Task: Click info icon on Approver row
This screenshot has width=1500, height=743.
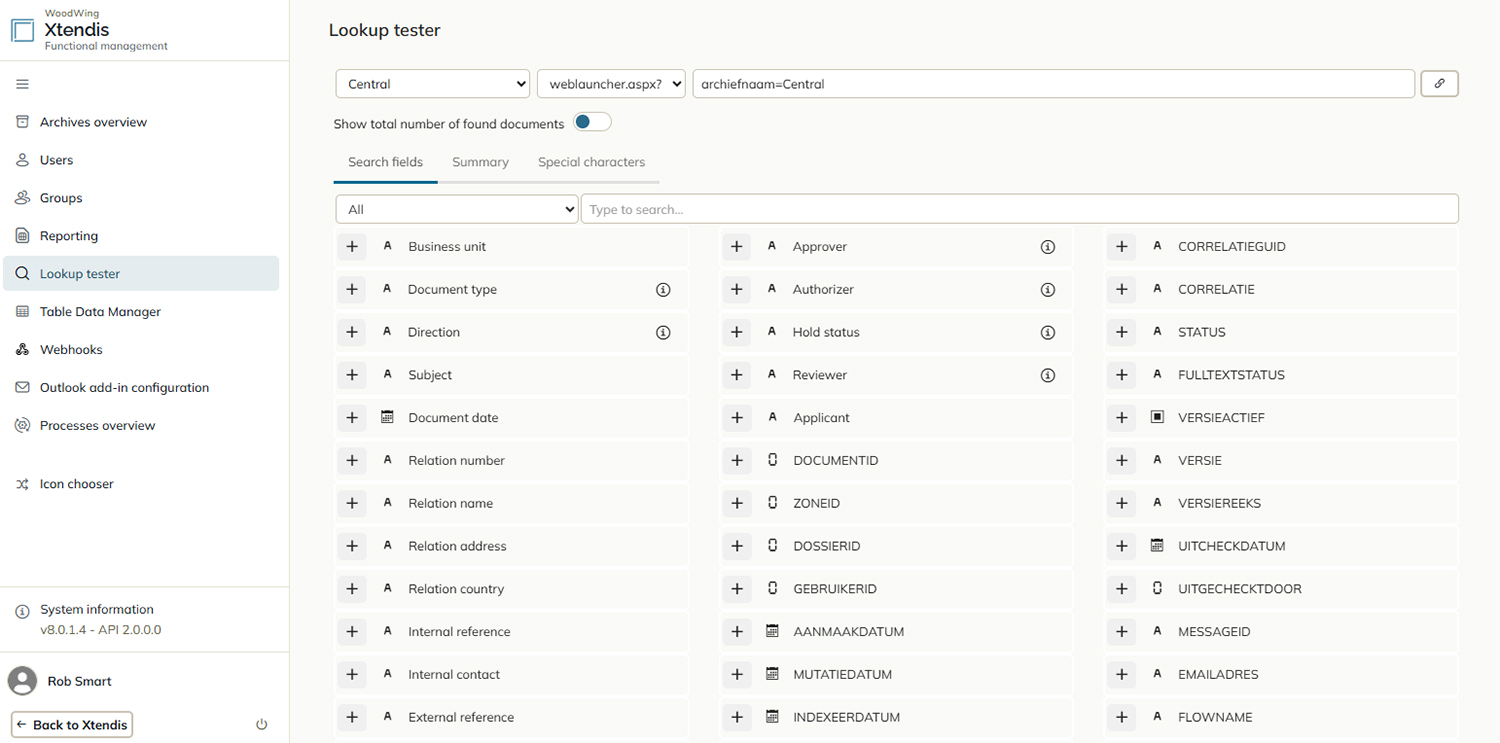Action: pos(1048,247)
